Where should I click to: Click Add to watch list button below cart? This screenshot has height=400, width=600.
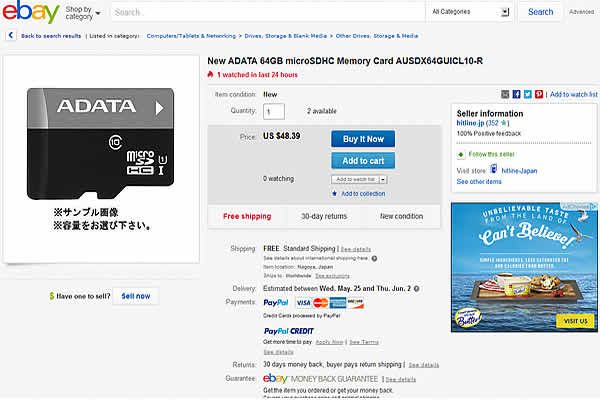355,179
